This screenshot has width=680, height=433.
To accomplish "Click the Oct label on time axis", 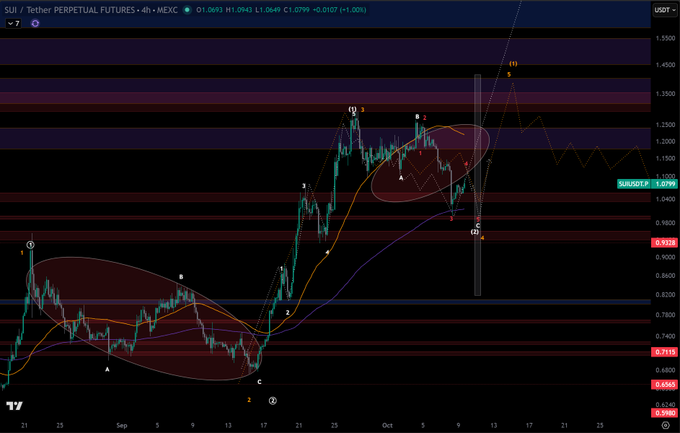I will pos(387,426).
